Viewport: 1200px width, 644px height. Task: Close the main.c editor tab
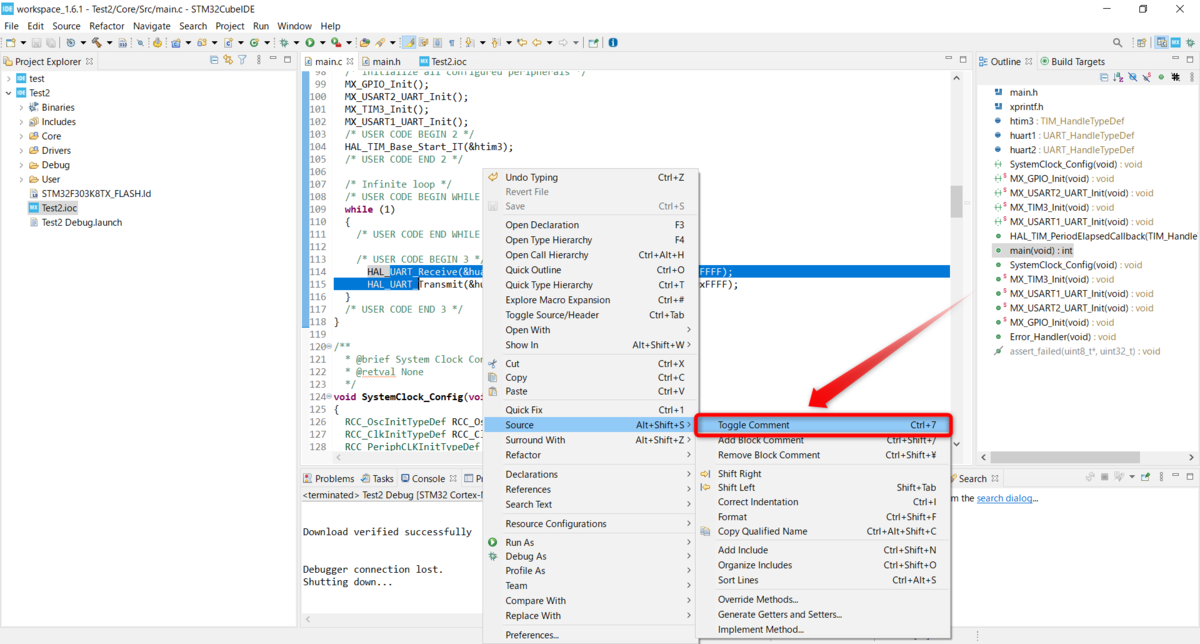click(x=349, y=61)
